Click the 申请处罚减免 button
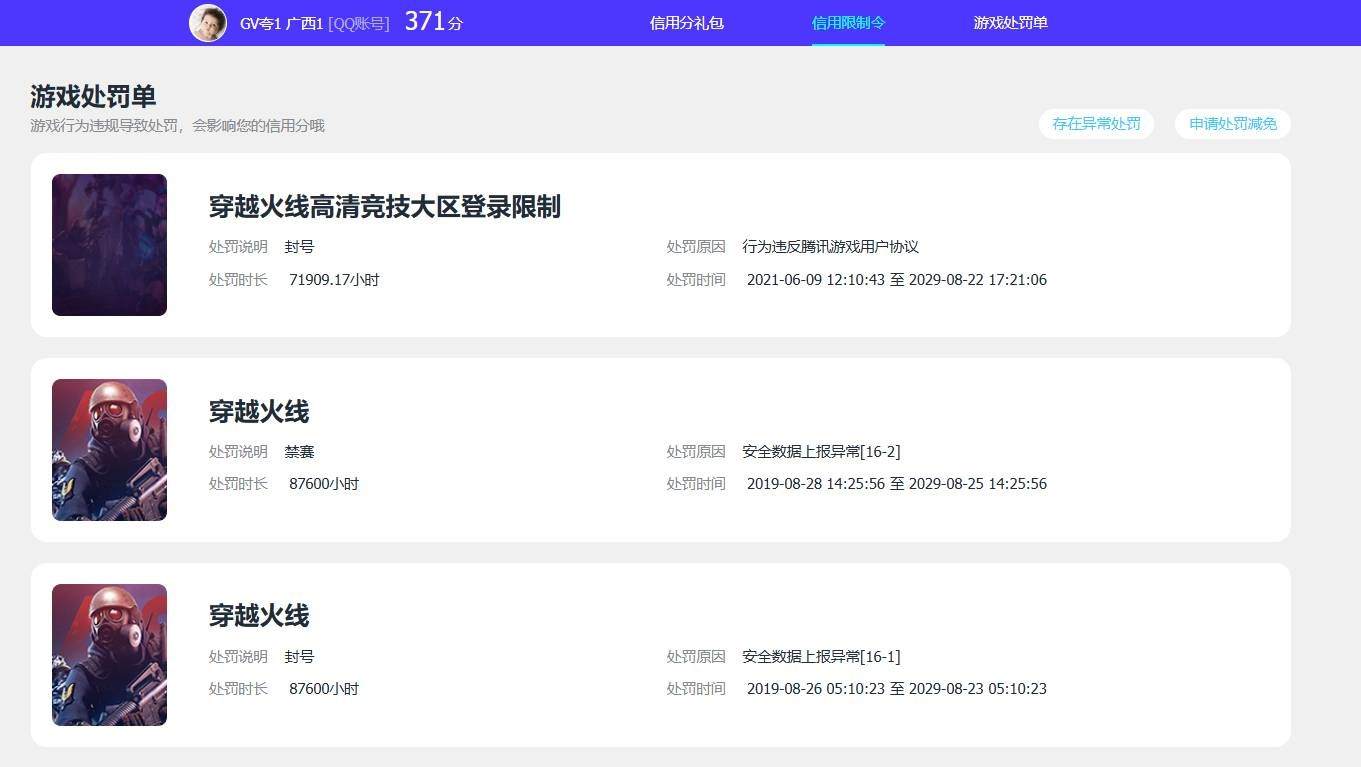Image resolution: width=1361 pixels, height=767 pixels. [x=1233, y=124]
